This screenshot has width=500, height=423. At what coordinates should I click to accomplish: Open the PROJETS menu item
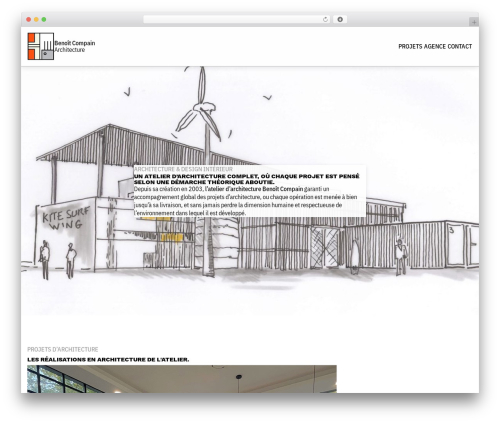pyautogui.click(x=410, y=47)
